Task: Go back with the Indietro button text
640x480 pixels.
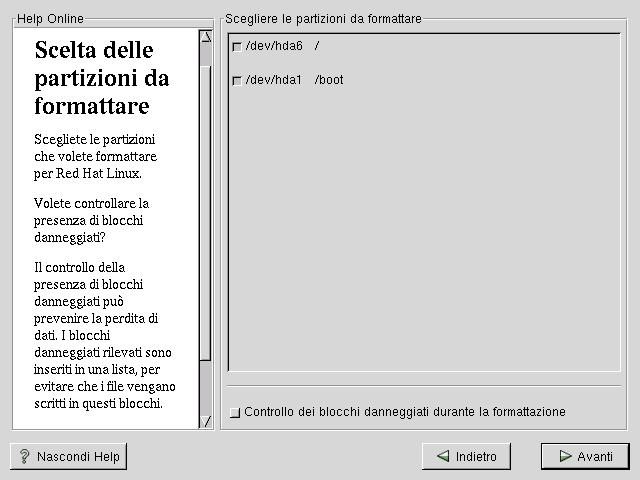Action: [x=476, y=457]
